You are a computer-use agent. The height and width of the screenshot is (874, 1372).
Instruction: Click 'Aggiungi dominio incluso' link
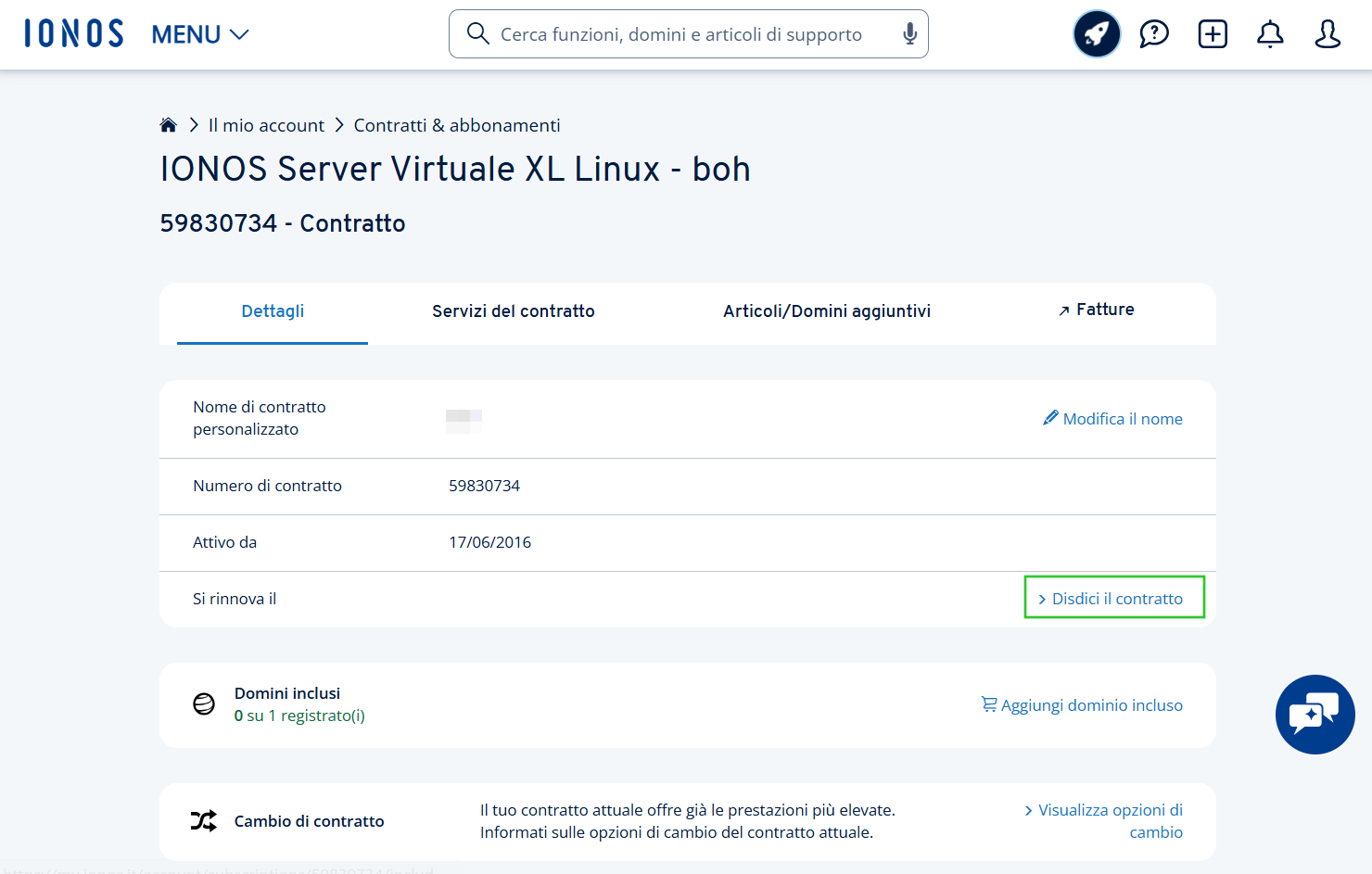click(x=1092, y=705)
